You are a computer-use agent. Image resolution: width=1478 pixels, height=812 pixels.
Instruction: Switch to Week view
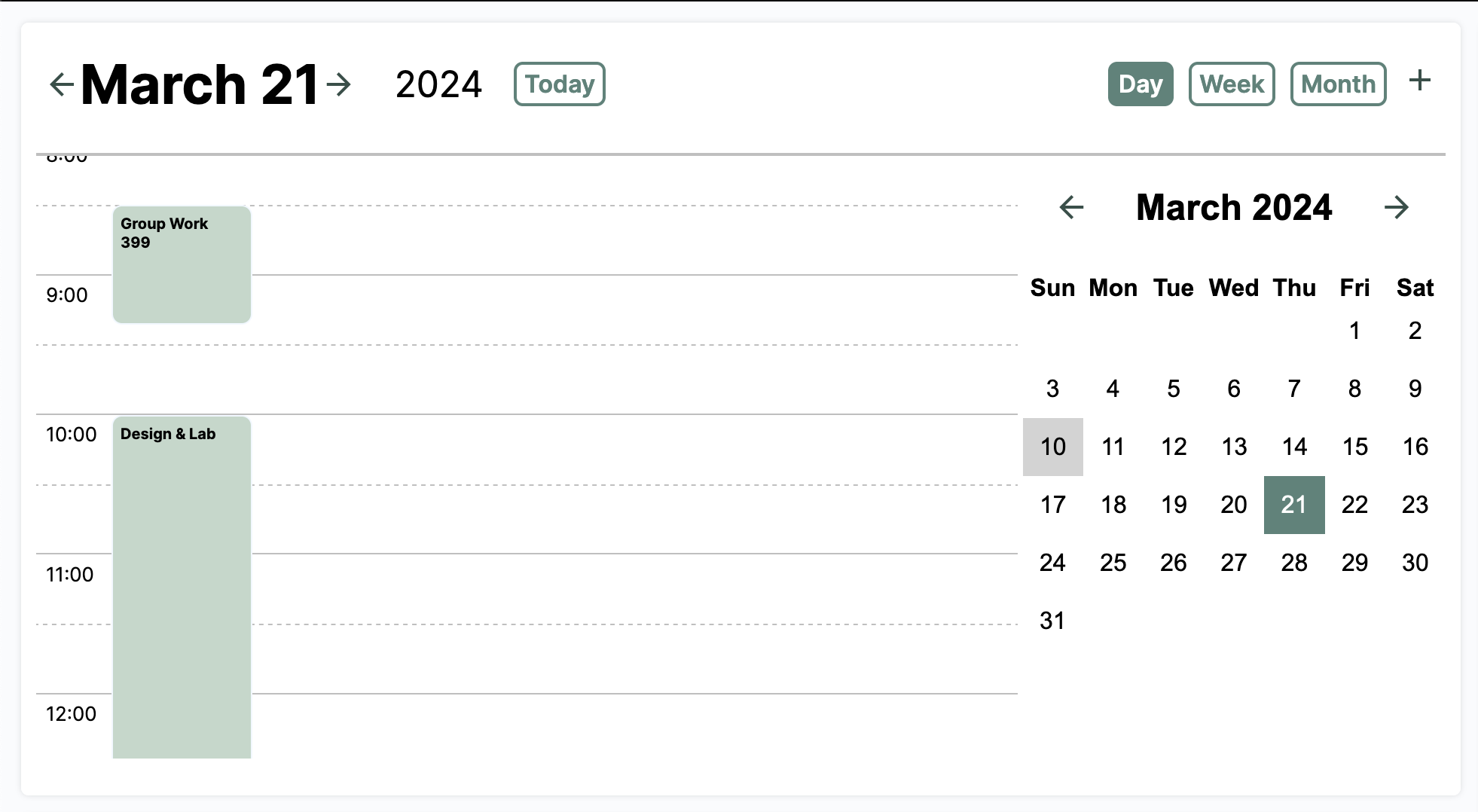tap(1232, 84)
